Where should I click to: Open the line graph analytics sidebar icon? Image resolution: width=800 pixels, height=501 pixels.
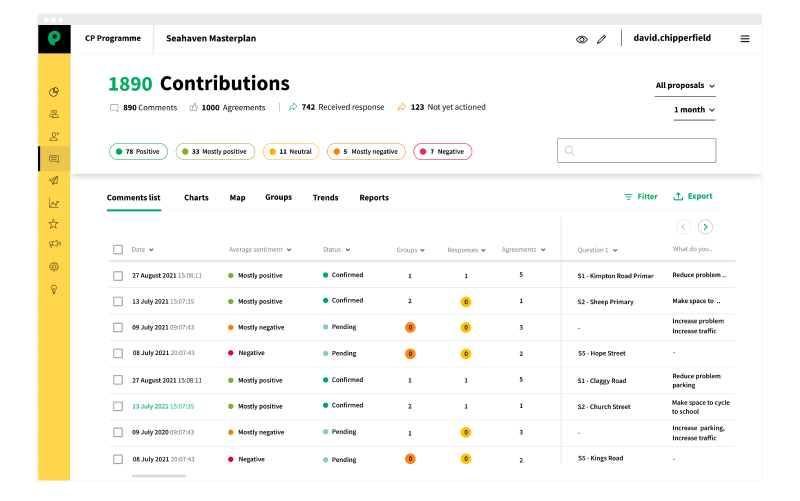(54, 203)
